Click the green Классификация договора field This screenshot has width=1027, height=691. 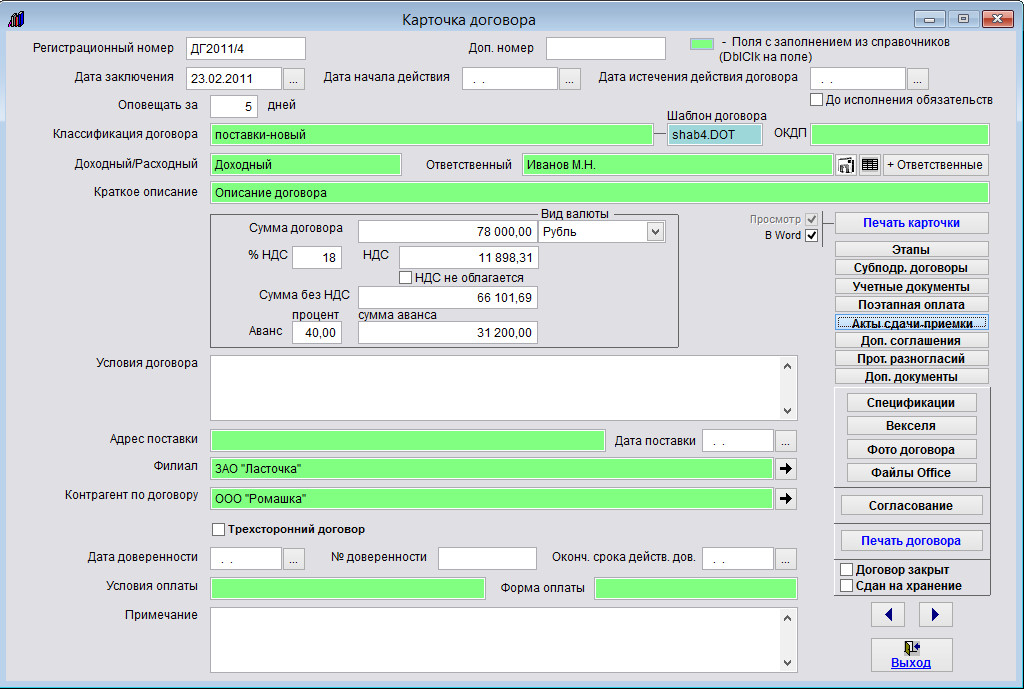click(430, 135)
